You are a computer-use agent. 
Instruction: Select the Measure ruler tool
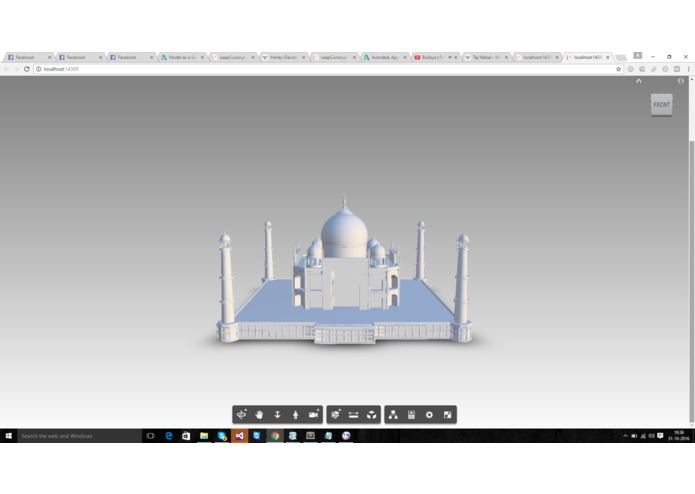[x=354, y=415]
